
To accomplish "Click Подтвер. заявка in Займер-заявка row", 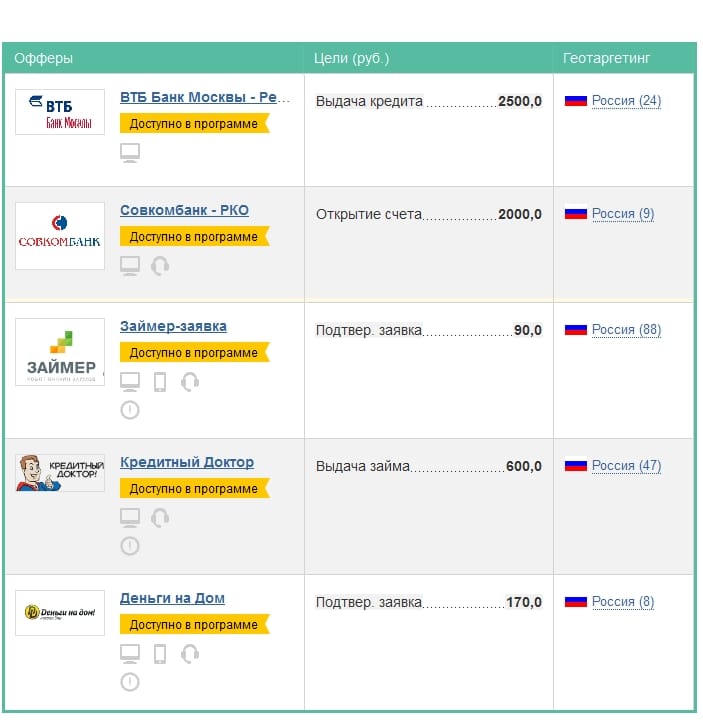I will point(369,331).
